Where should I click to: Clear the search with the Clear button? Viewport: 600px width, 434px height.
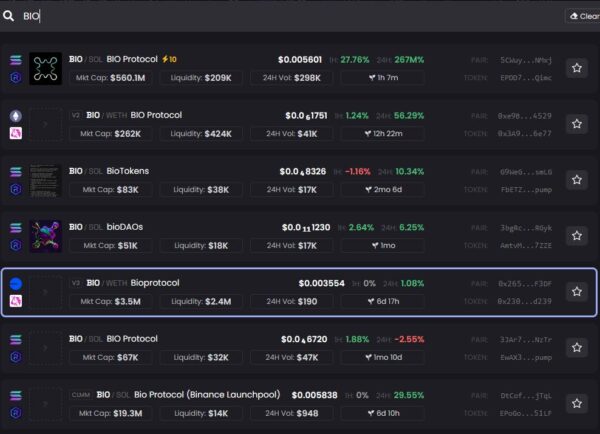[x=584, y=16]
